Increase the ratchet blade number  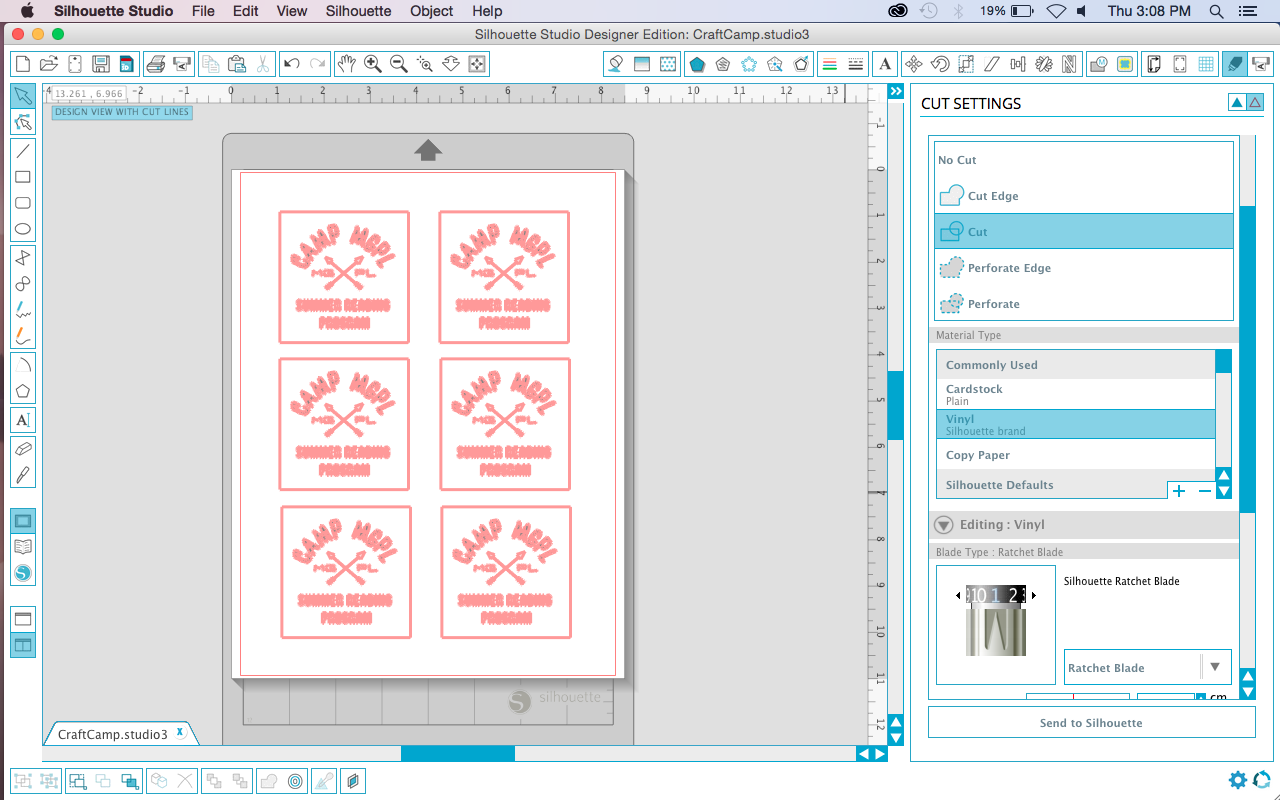pyautogui.click(x=1034, y=595)
